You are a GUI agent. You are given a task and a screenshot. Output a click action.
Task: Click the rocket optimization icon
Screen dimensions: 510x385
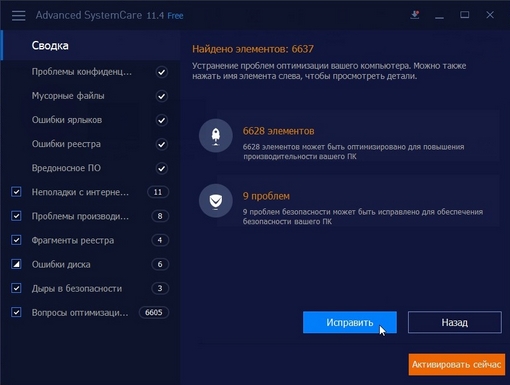click(x=216, y=136)
